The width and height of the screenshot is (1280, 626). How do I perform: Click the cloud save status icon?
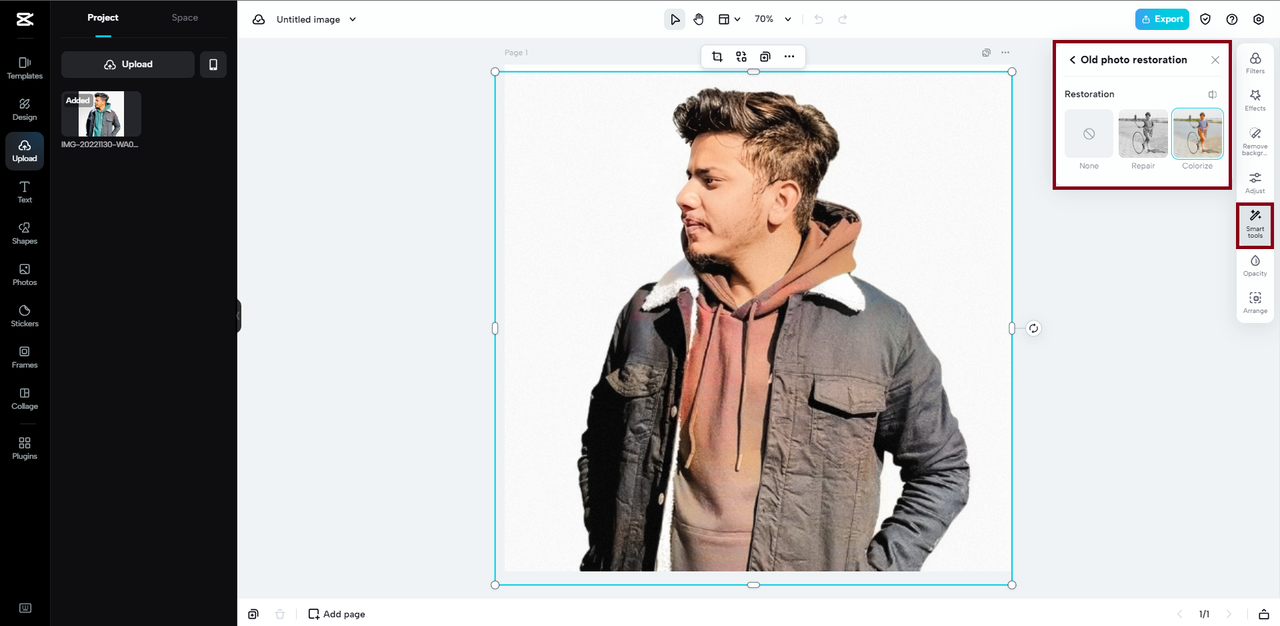click(259, 19)
